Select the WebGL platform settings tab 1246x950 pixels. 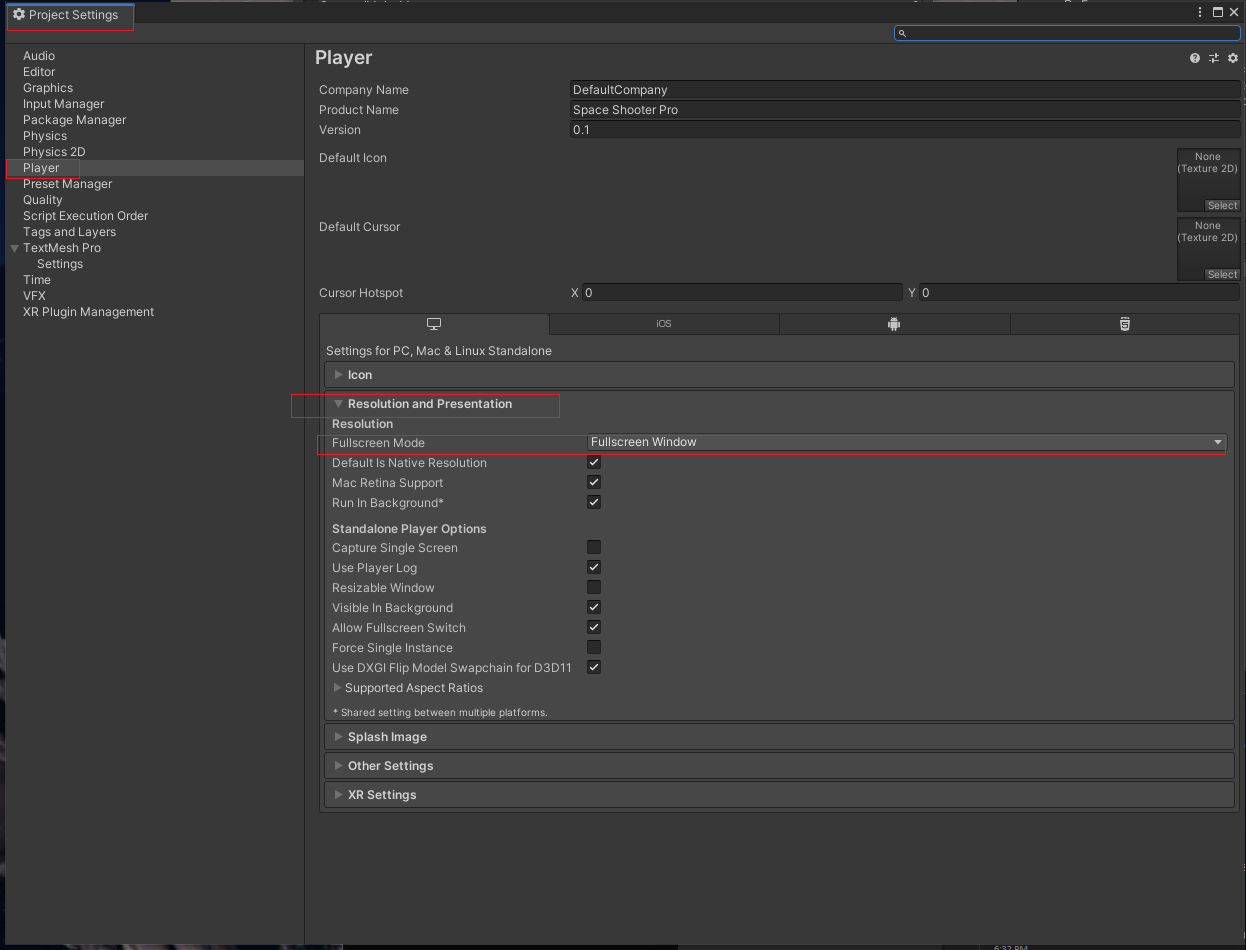click(x=1124, y=324)
